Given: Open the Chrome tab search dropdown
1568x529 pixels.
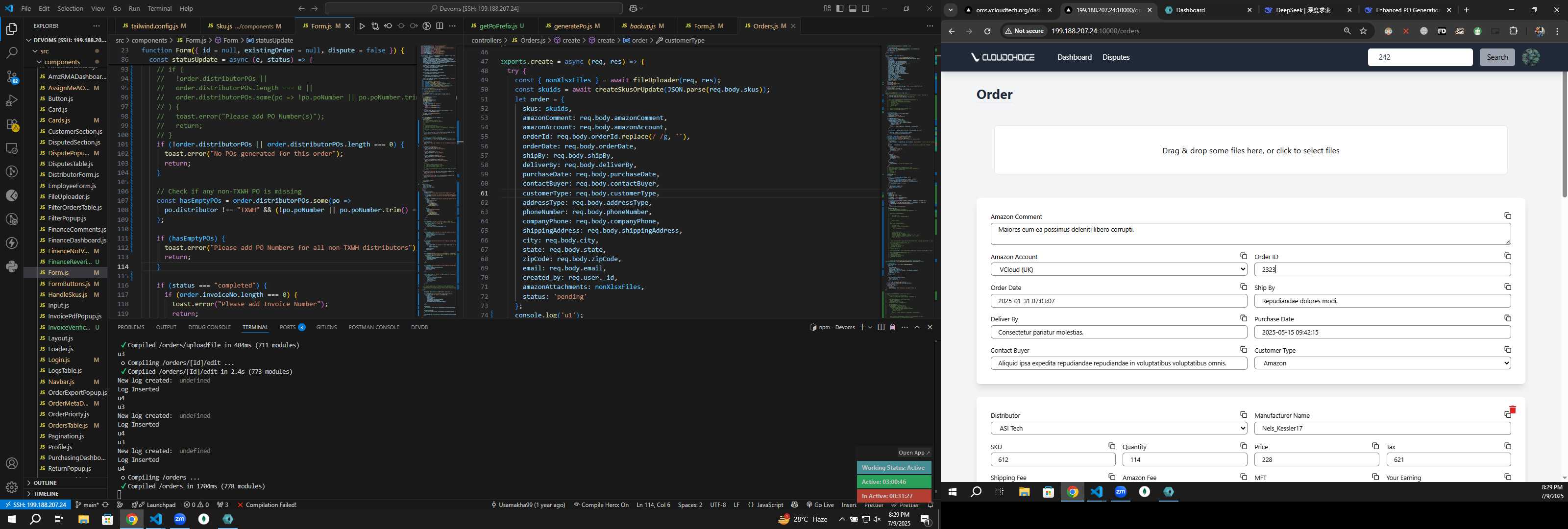Looking at the screenshot, I should [950, 10].
